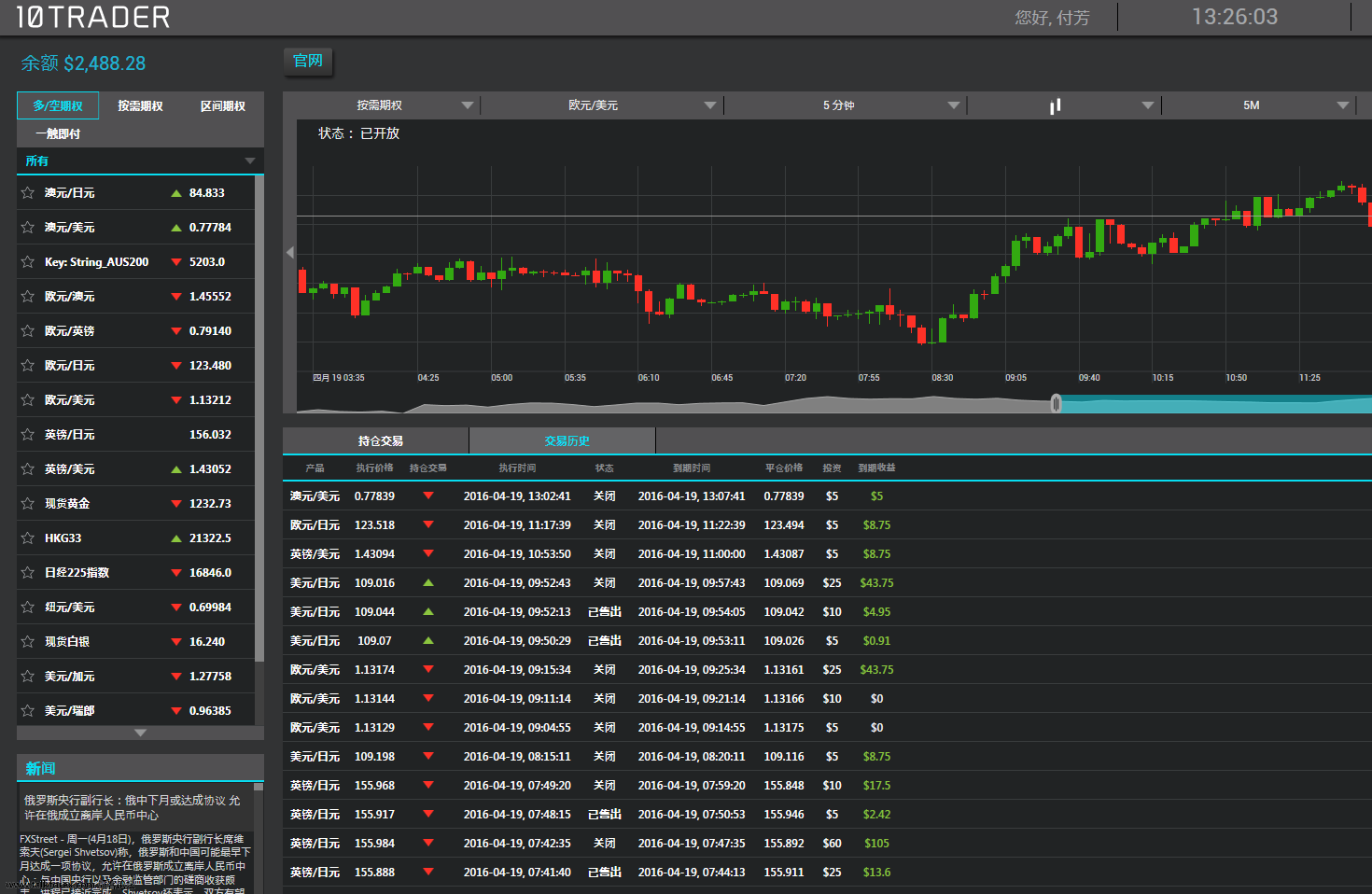
Task: Toggle favorite star for 欧元/英镑
Action: (28, 331)
